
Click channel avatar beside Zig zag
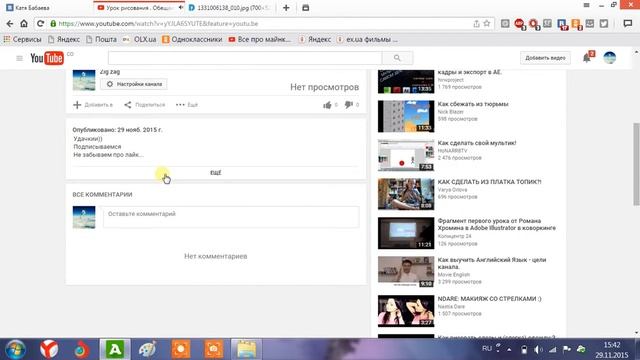pyautogui.click(x=84, y=80)
